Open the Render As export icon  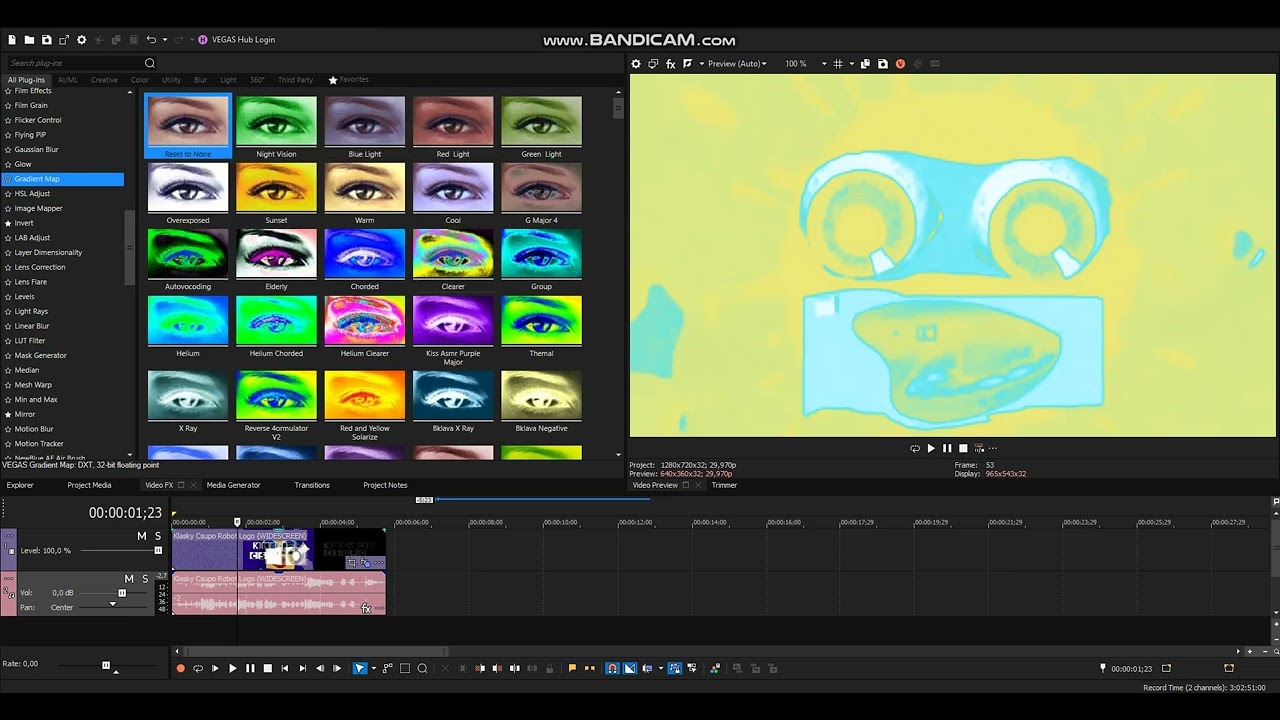64,40
